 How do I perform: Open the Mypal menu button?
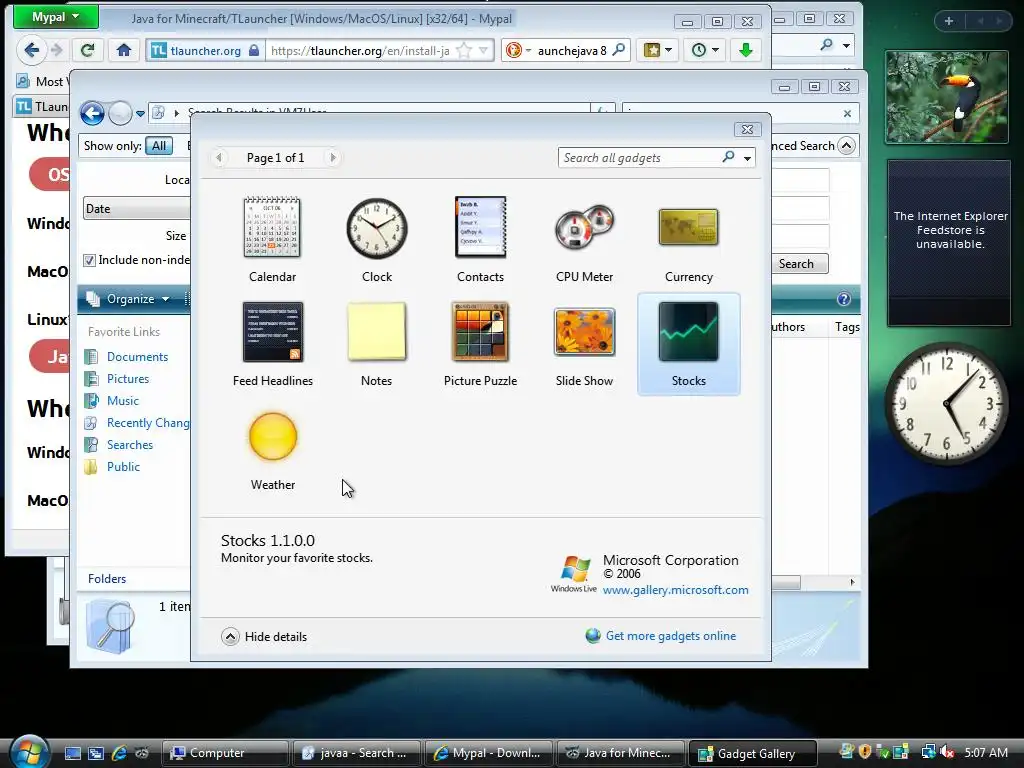56,16
